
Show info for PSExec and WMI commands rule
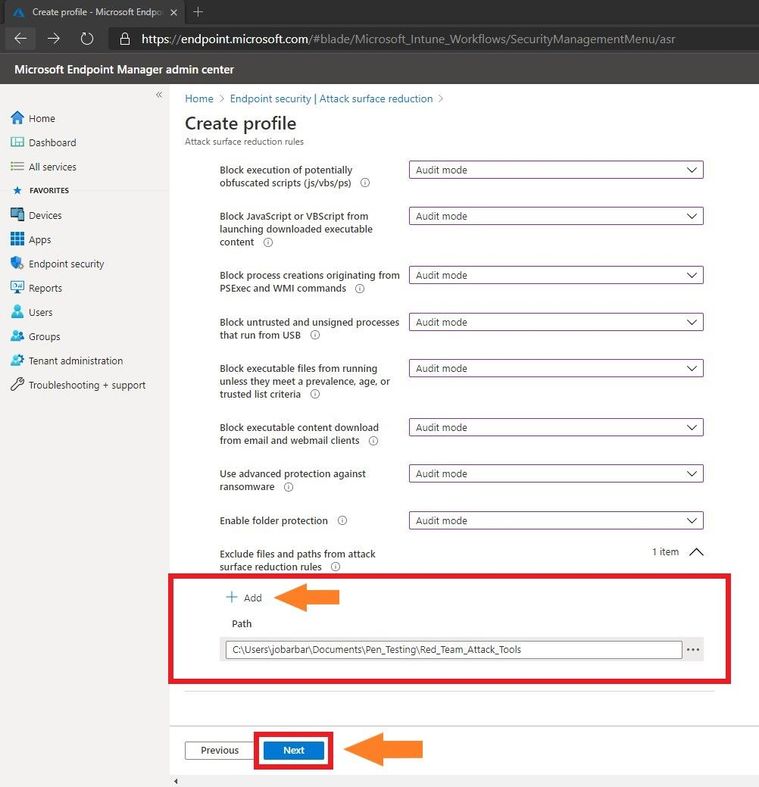pyautogui.click(x=360, y=289)
